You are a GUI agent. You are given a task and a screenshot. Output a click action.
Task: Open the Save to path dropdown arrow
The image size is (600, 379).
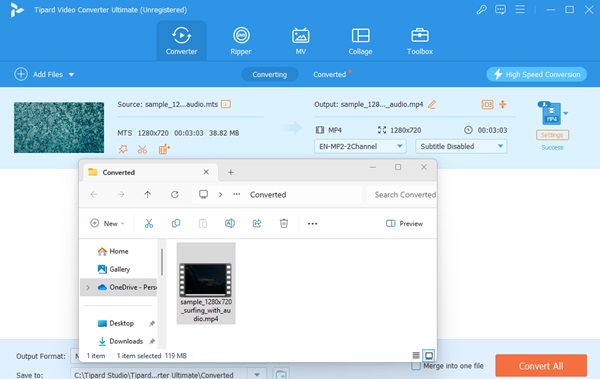pyautogui.click(x=257, y=375)
